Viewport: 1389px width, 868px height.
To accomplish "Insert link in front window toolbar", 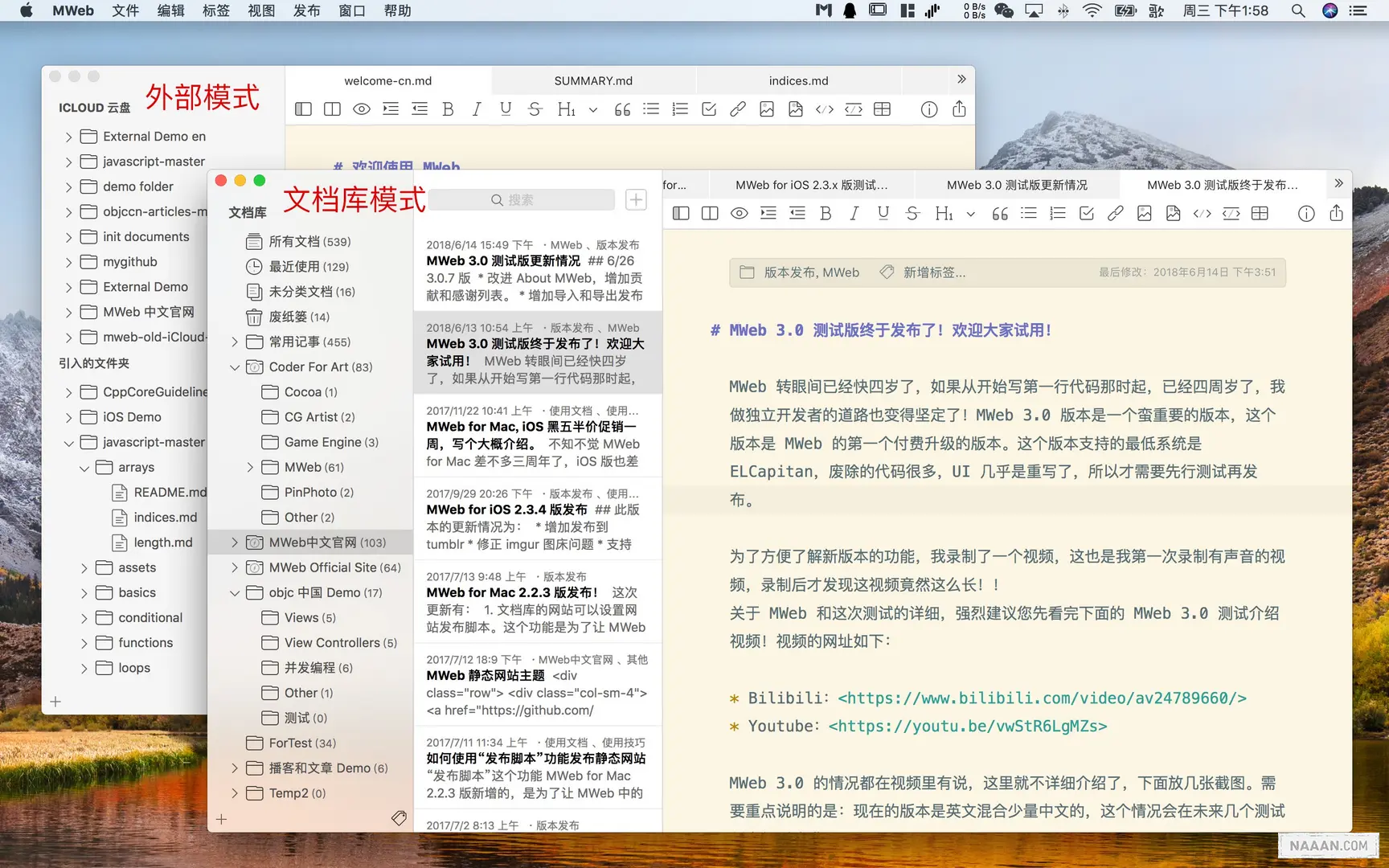I will click(1116, 213).
